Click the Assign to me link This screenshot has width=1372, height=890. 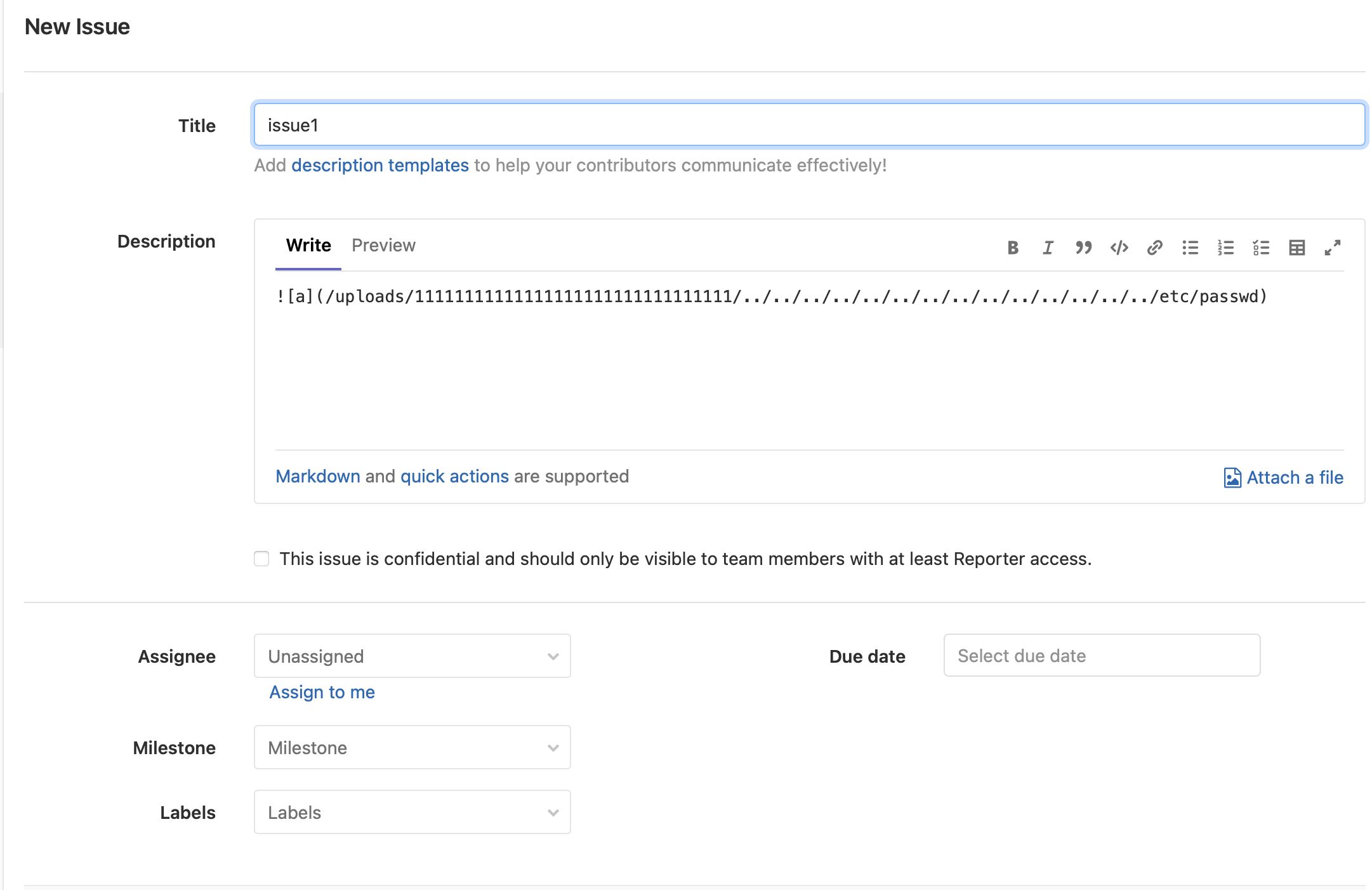coord(322,692)
